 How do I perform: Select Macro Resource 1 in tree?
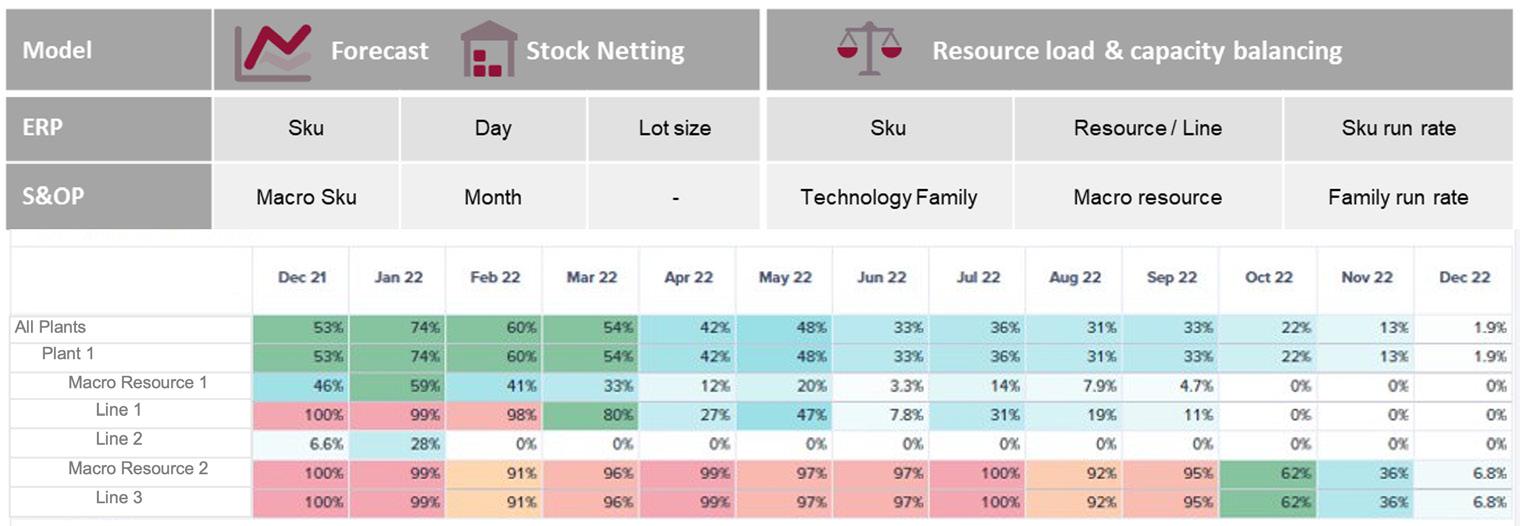tap(138, 383)
